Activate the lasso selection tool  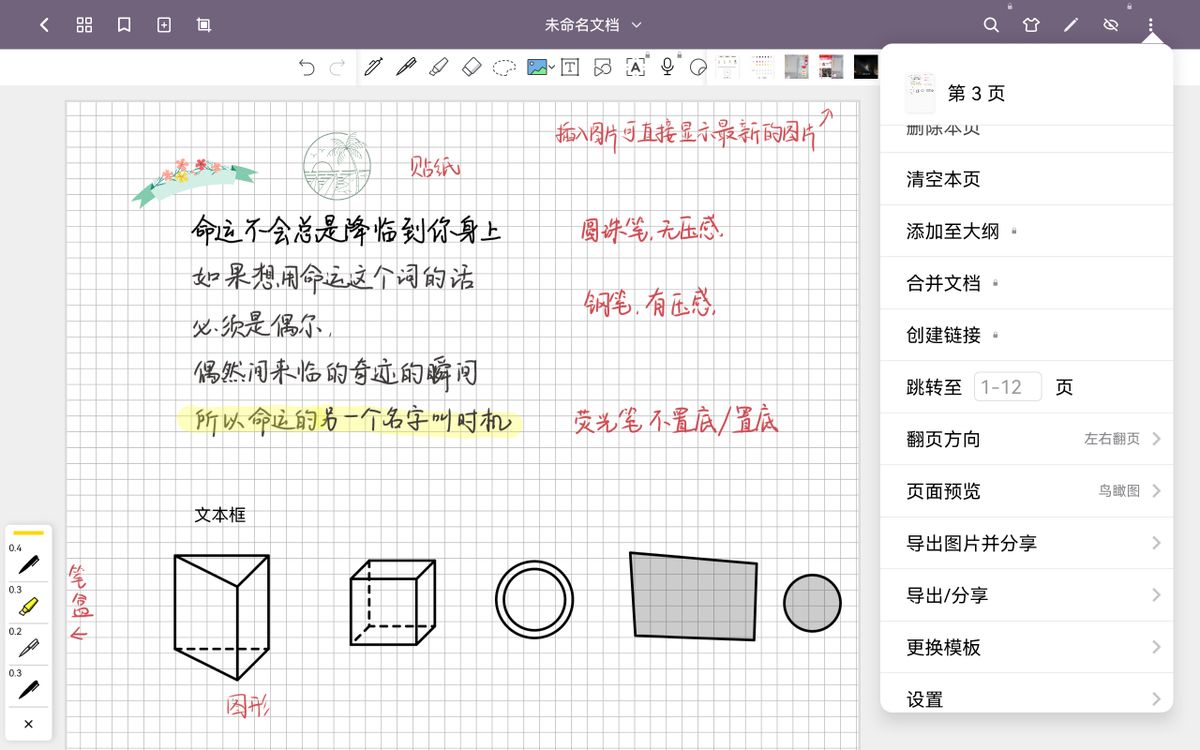coord(503,67)
